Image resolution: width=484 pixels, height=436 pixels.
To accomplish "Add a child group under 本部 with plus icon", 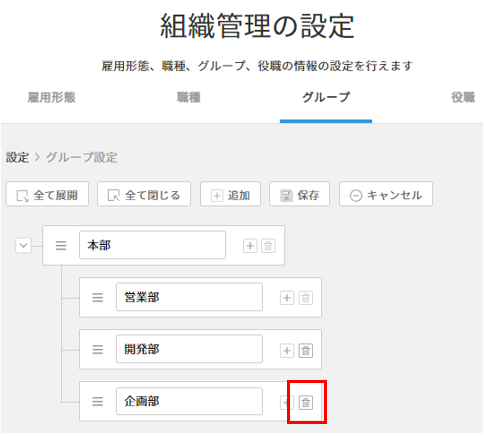I will click(250, 246).
